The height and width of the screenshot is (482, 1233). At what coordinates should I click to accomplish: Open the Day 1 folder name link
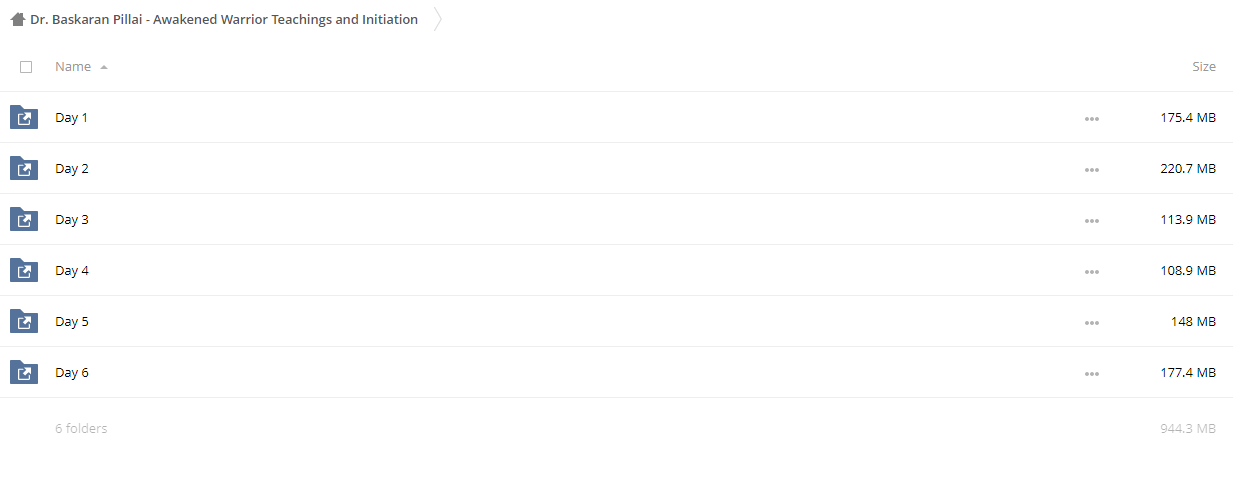[72, 117]
